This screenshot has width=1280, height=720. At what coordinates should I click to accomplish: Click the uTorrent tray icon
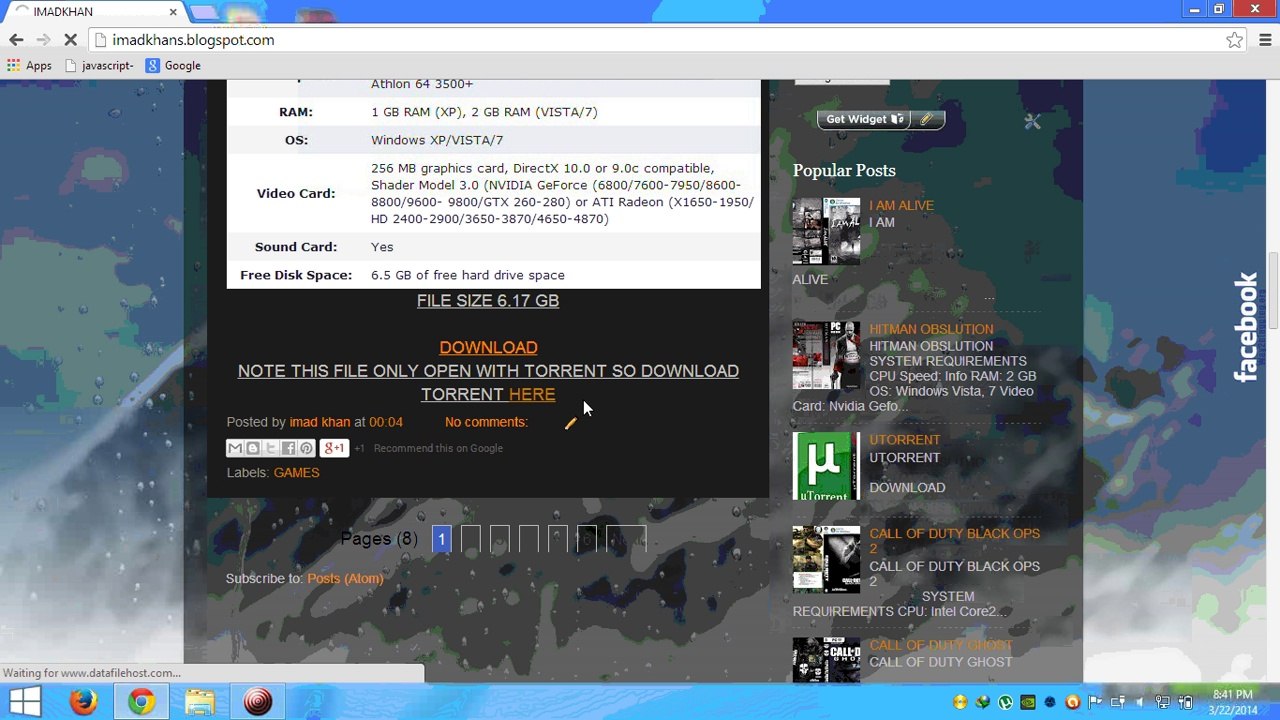point(1005,702)
